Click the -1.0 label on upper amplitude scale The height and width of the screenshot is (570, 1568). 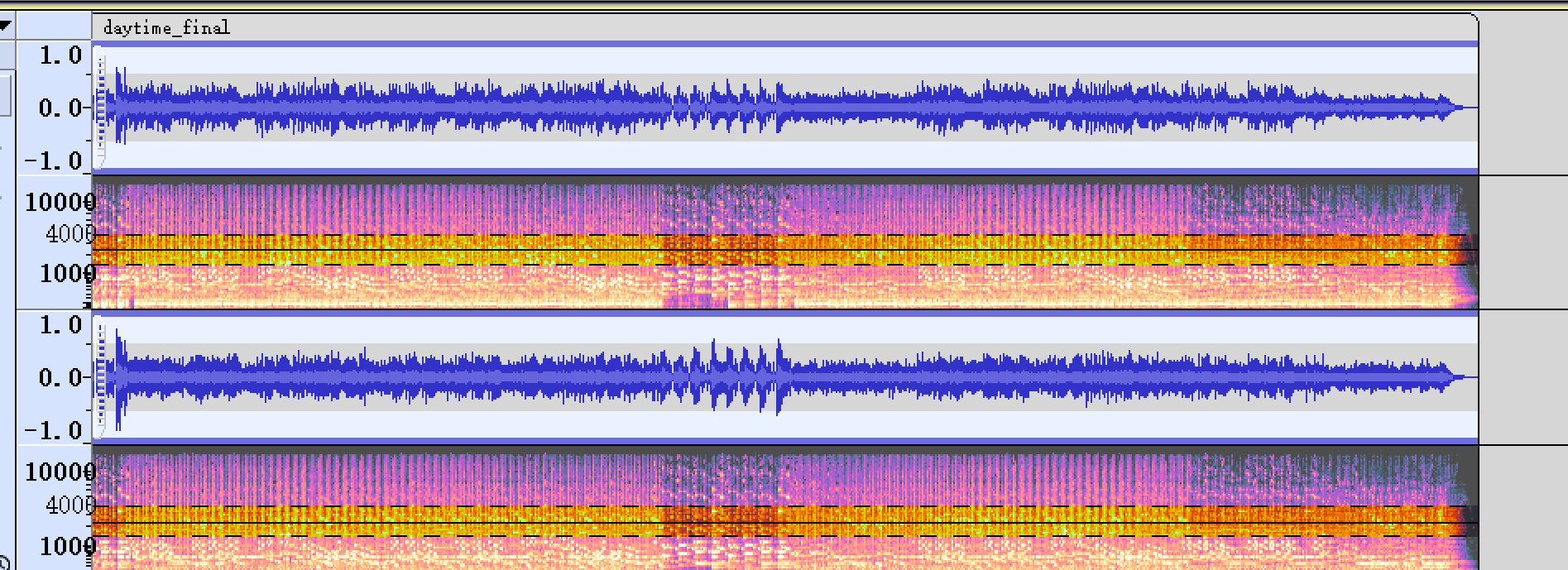coord(54,160)
